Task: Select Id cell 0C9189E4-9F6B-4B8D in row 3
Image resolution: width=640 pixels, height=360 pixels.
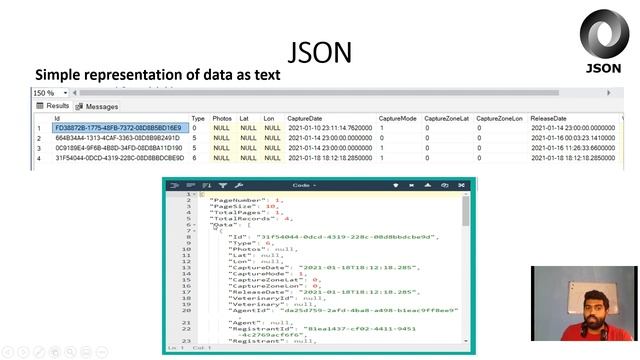Action: pyautogui.click(x=119, y=148)
